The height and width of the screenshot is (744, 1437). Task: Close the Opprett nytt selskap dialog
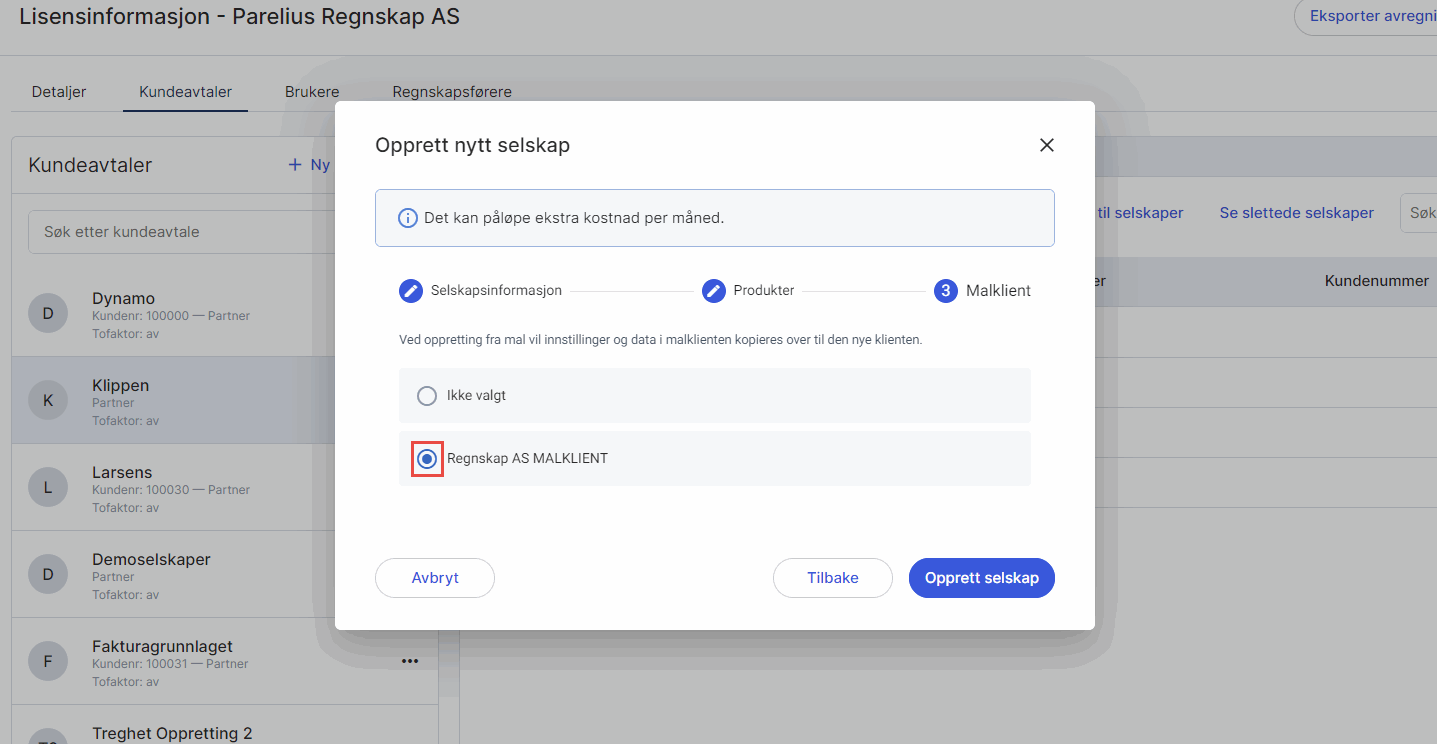[1047, 145]
